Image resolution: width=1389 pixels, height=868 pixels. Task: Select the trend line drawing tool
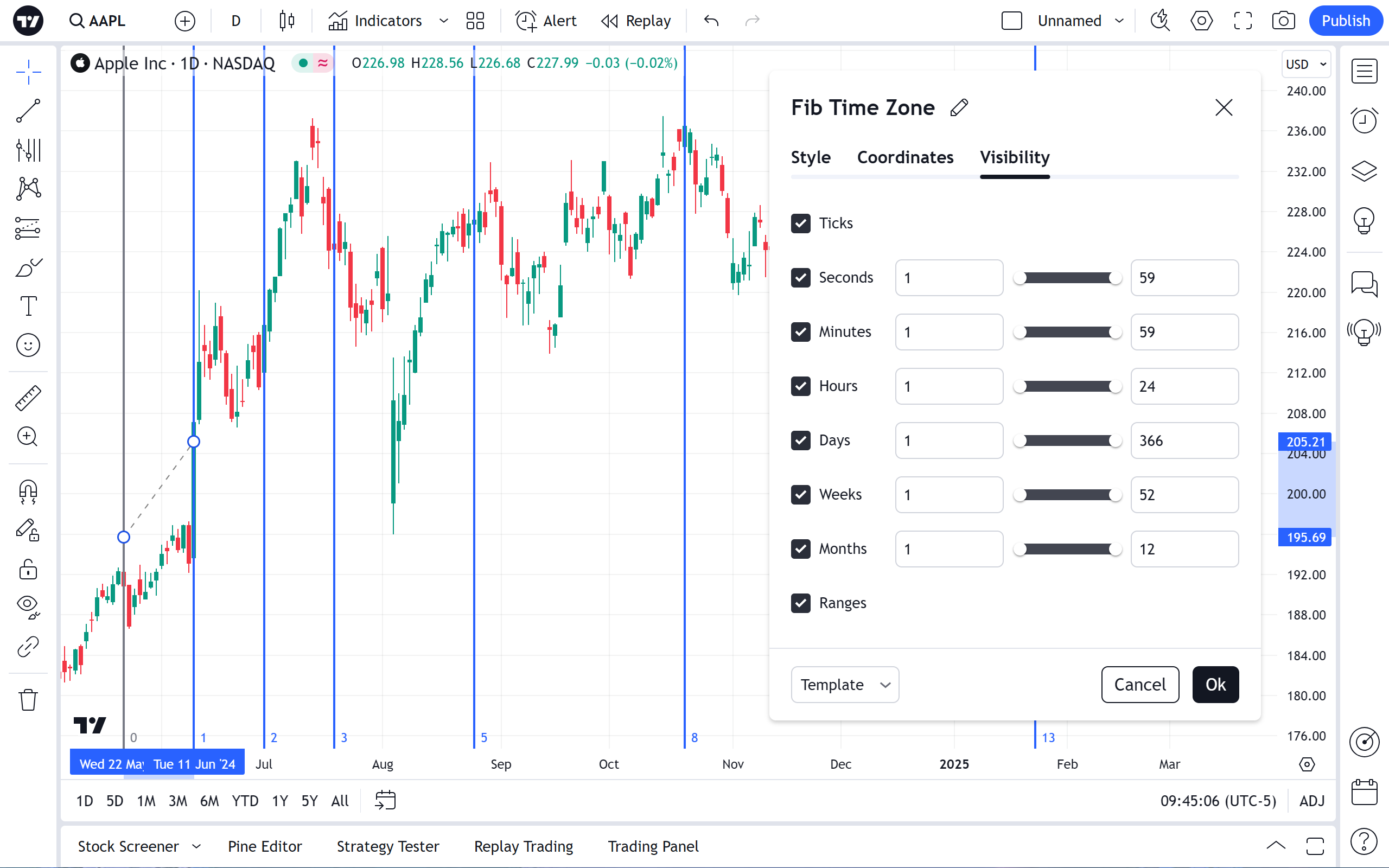(x=28, y=111)
